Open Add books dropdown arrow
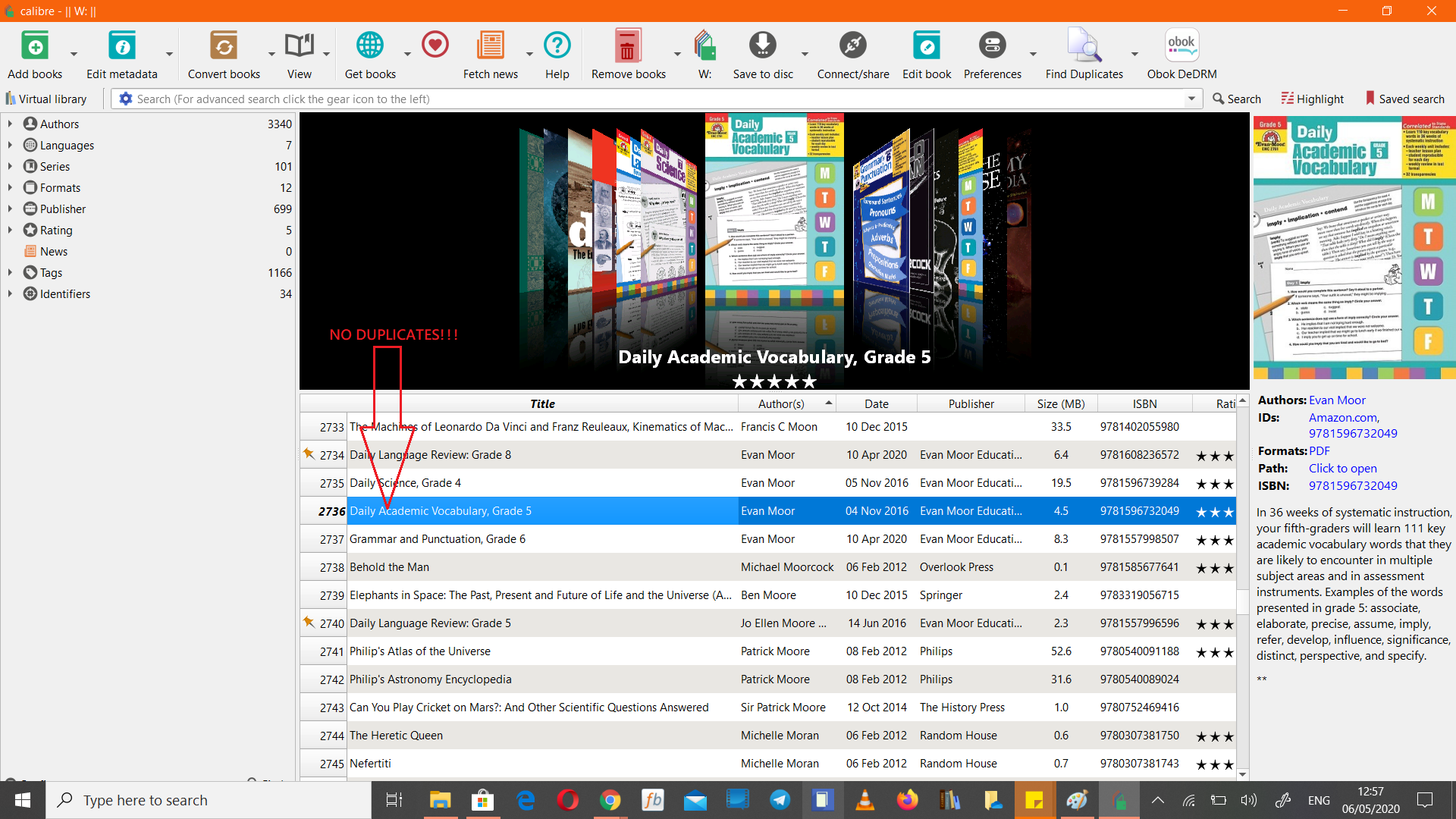The image size is (1456, 819). click(x=74, y=54)
